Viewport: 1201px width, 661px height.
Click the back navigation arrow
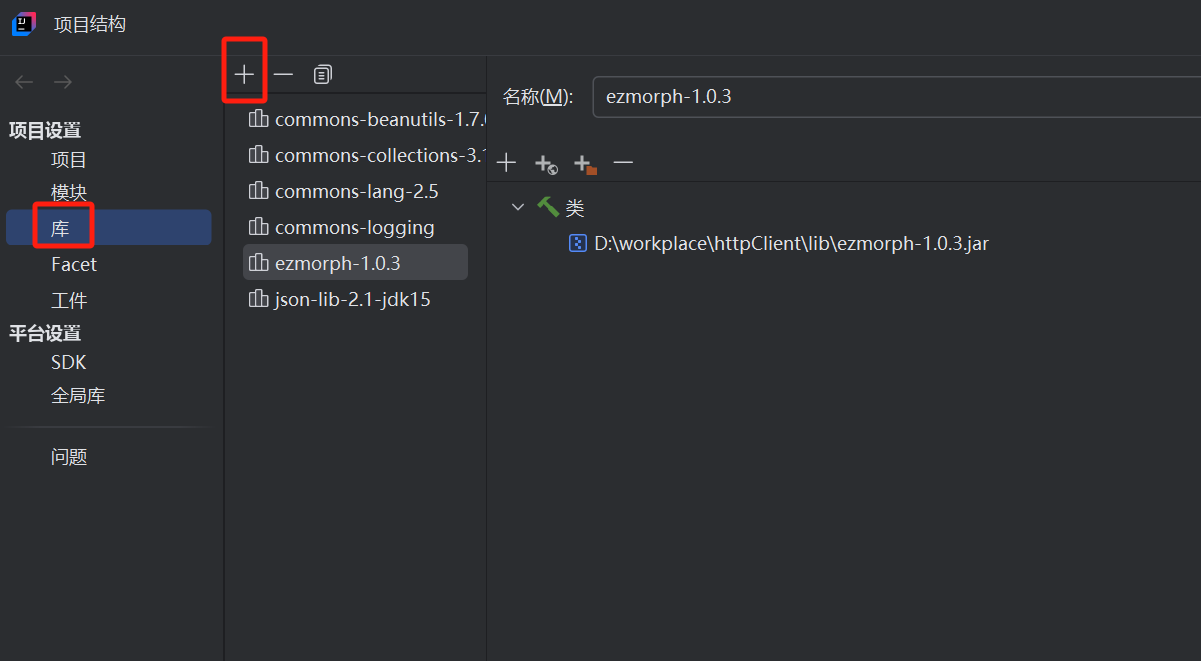[x=23, y=82]
